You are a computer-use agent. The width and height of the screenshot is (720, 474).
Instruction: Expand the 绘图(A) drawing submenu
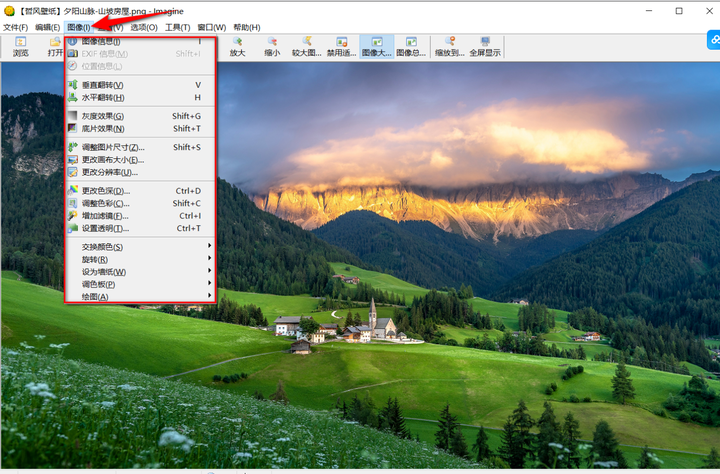pyautogui.click(x=140, y=297)
